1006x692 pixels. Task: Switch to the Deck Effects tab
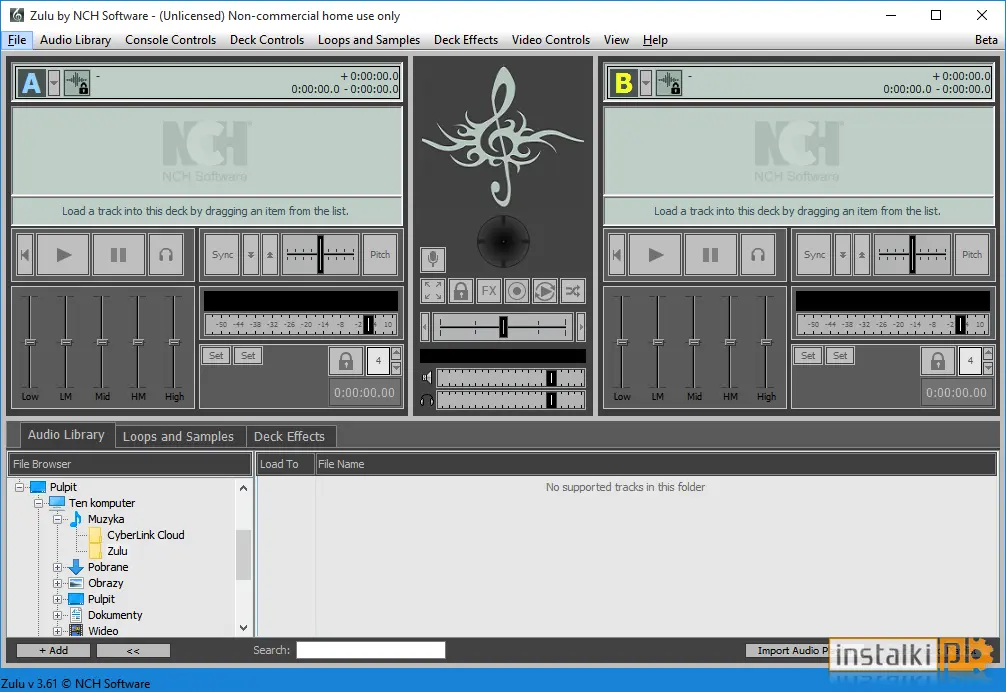pos(289,437)
